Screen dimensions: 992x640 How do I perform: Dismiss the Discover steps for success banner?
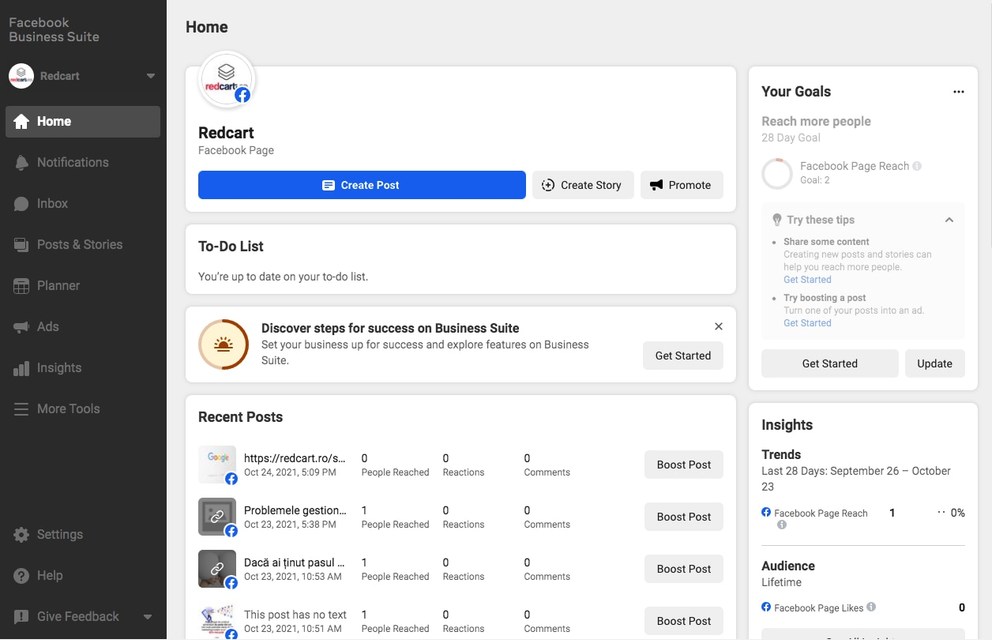pyautogui.click(x=718, y=327)
